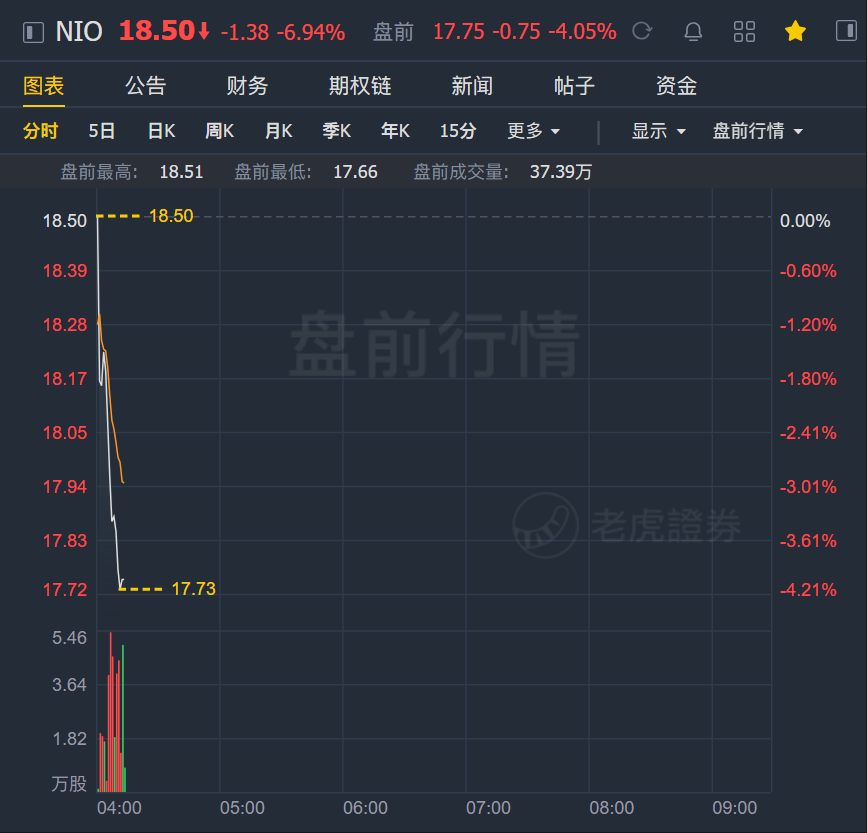The width and height of the screenshot is (867, 833).
Task: Expand the 更多 timeframe dropdown
Action: coord(534,131)
